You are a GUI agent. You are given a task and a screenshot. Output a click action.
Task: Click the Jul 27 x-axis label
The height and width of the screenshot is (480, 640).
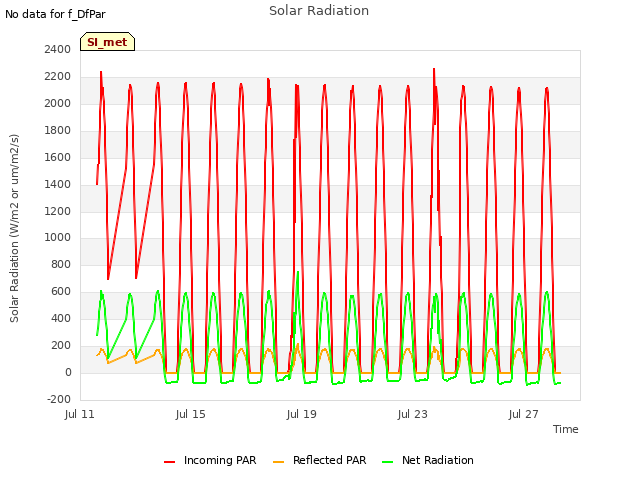click(524, 414)
